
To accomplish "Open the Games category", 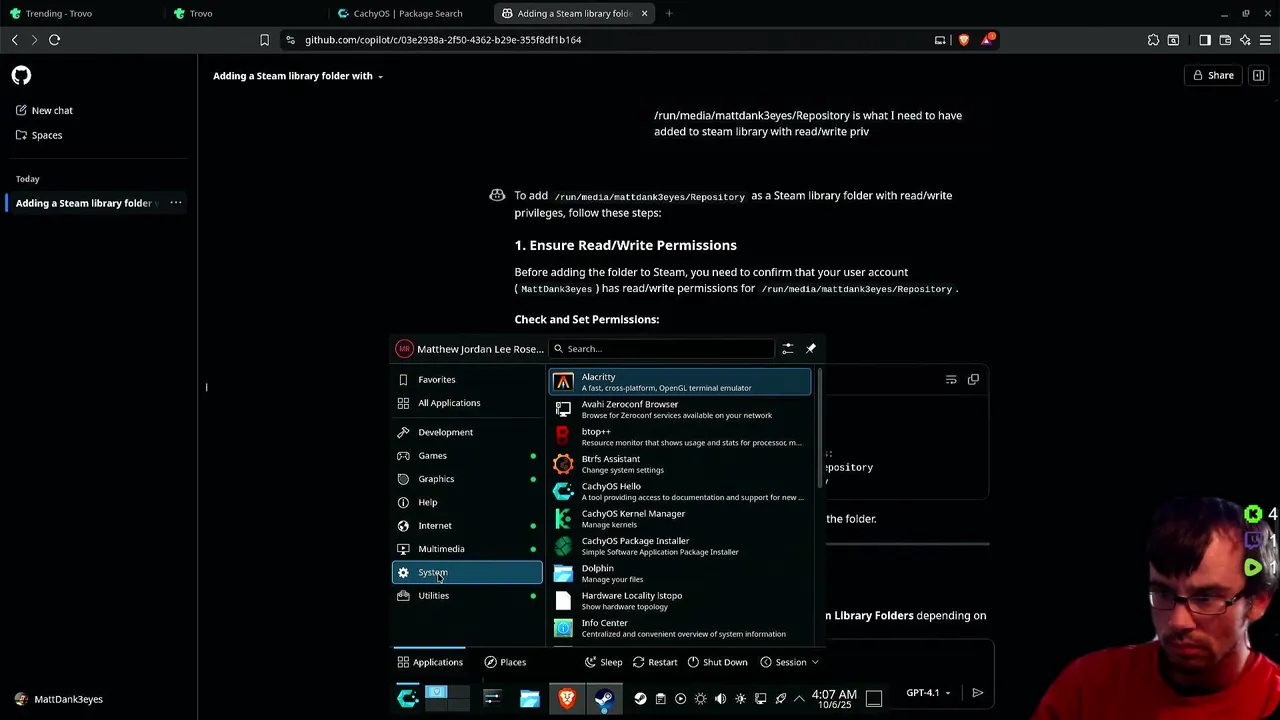I will click(x=467, y=455).
